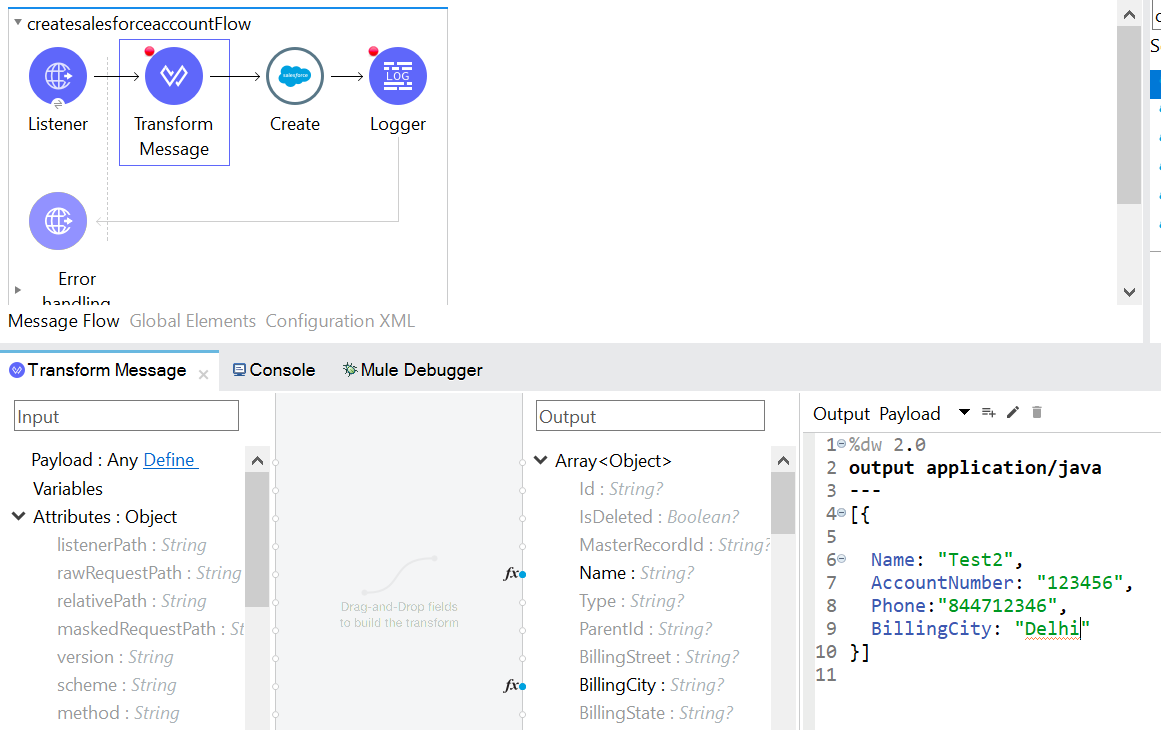Click the canvas scrollbar down arrow
Viewport: 1161px width, 730px height.
1129,292
